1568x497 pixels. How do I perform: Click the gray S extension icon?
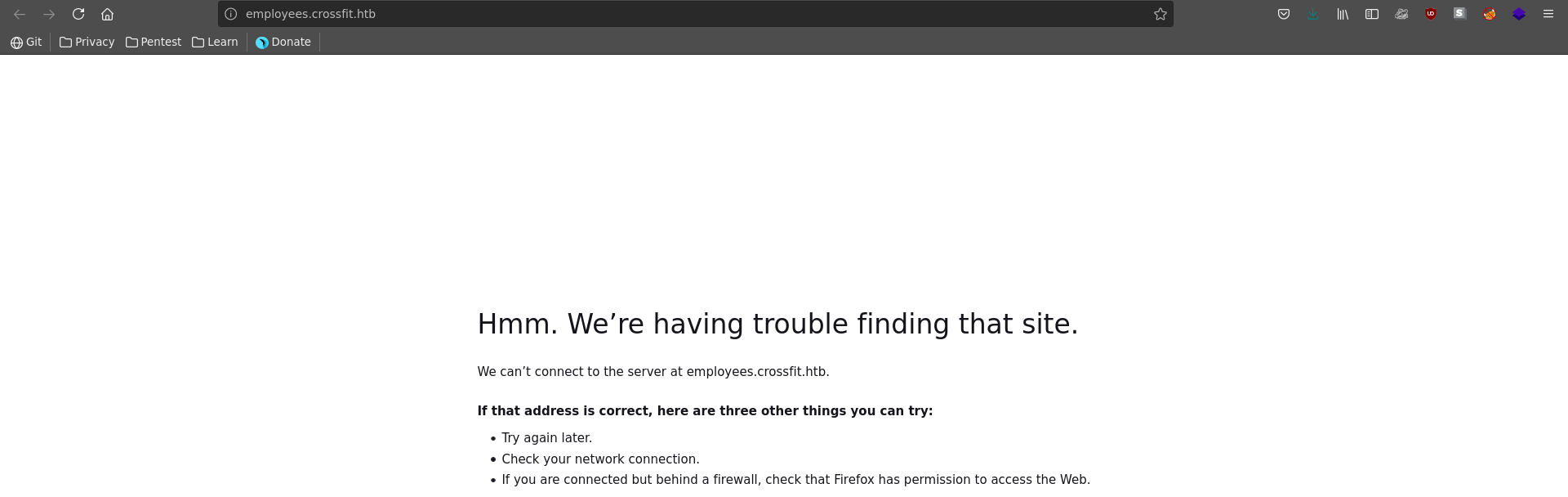1459,13
